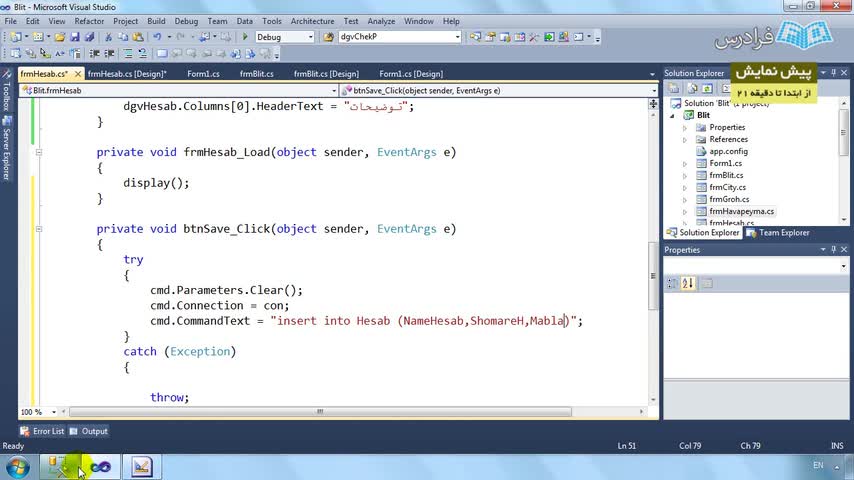Click Show All Files icon in Solution Explorer
854x480 pixels.
click(x=692, y=88)
